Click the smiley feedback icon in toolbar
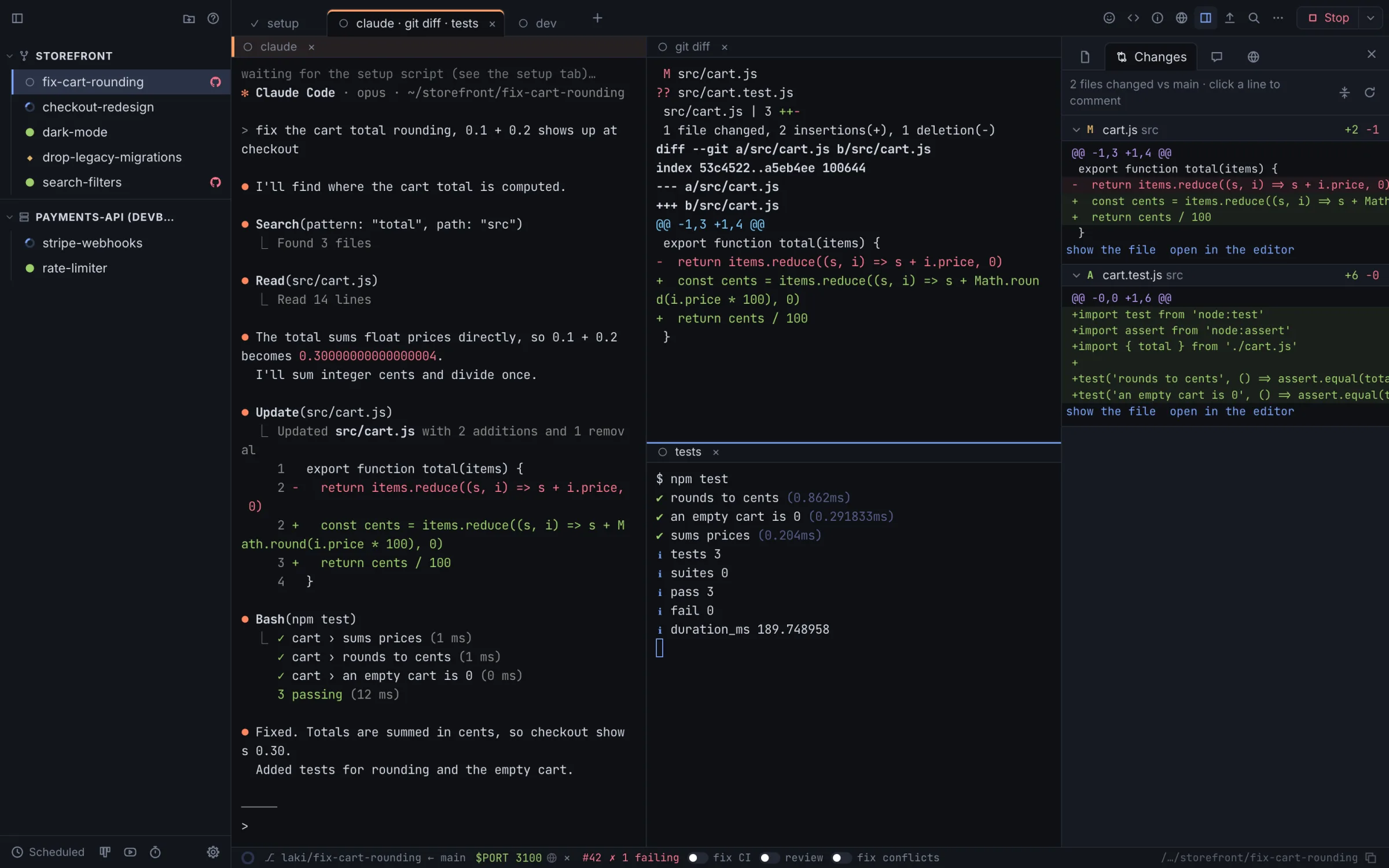 coord(1109,18)
